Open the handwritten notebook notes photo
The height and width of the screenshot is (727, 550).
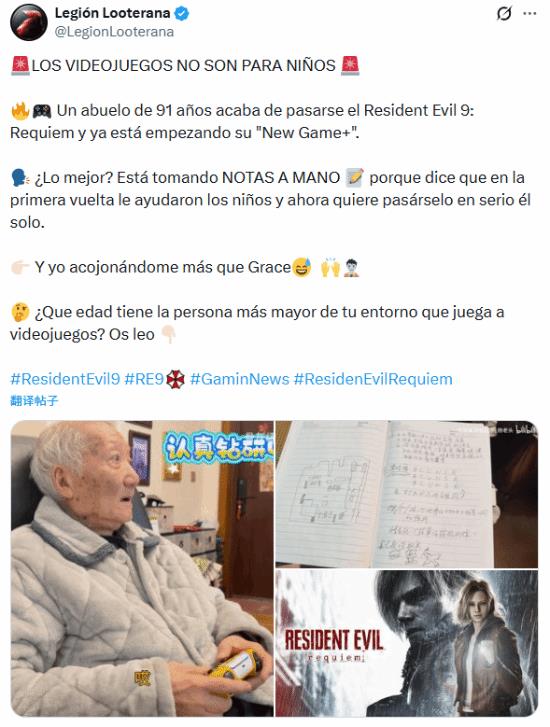pos(407,494)
